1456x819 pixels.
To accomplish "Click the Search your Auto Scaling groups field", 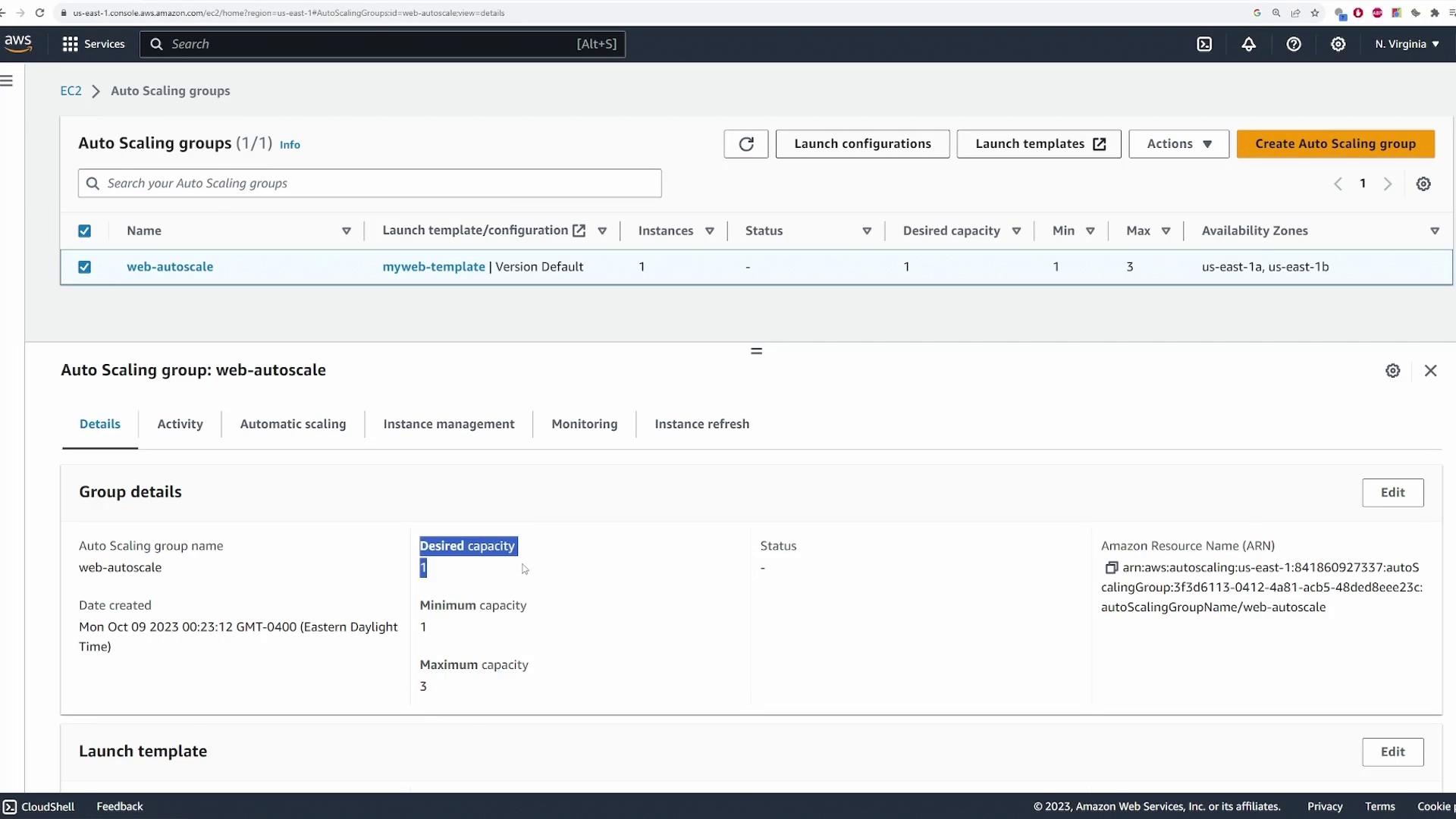I will [369, 184].
